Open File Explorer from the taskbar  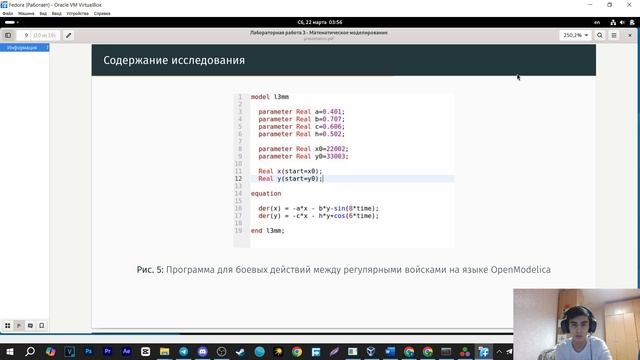tap(164, 351)
